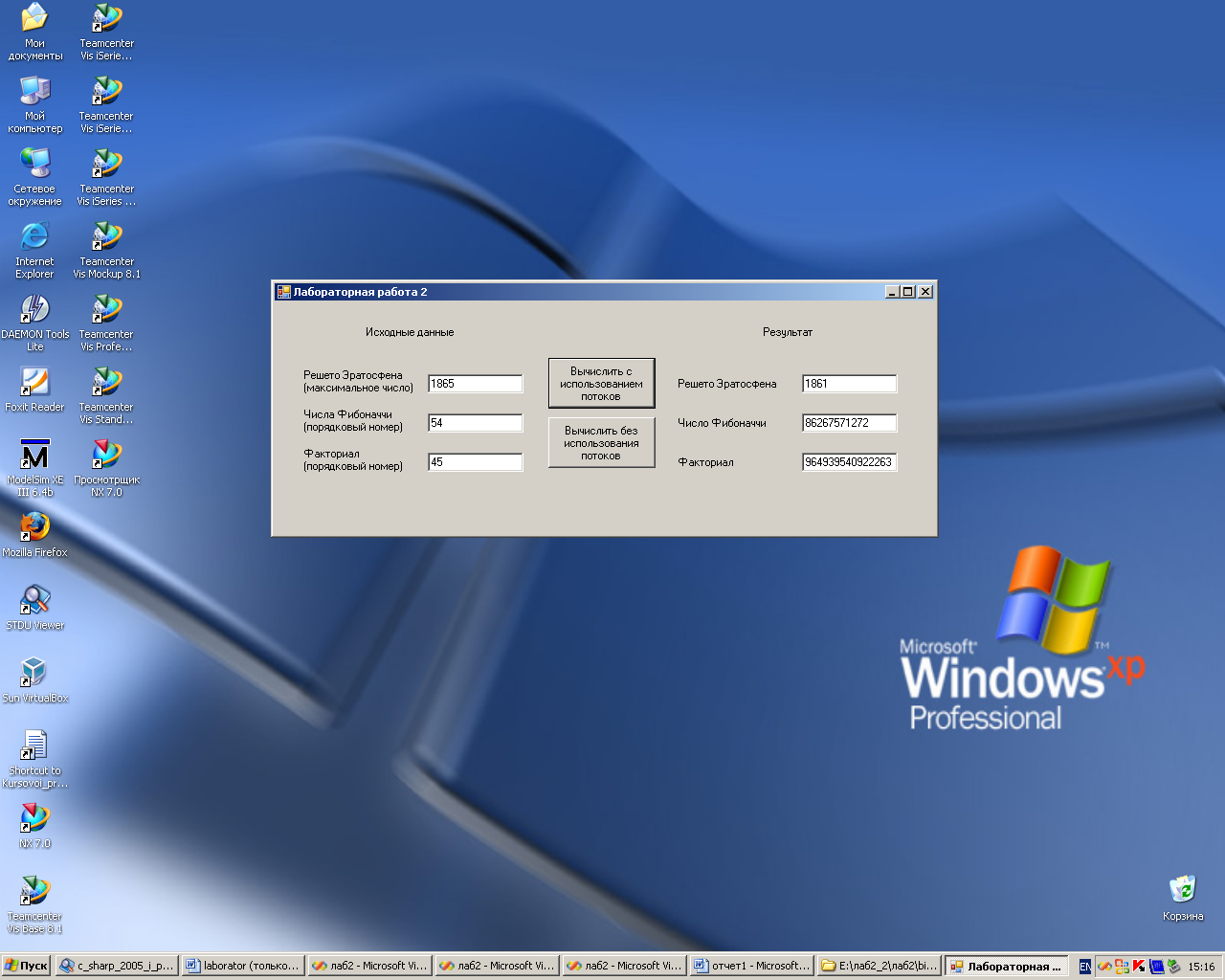Launch the Teamcenter Vis Mockup 8.1 shortcut
1225x980 pixels.
[x=106, y=249]
